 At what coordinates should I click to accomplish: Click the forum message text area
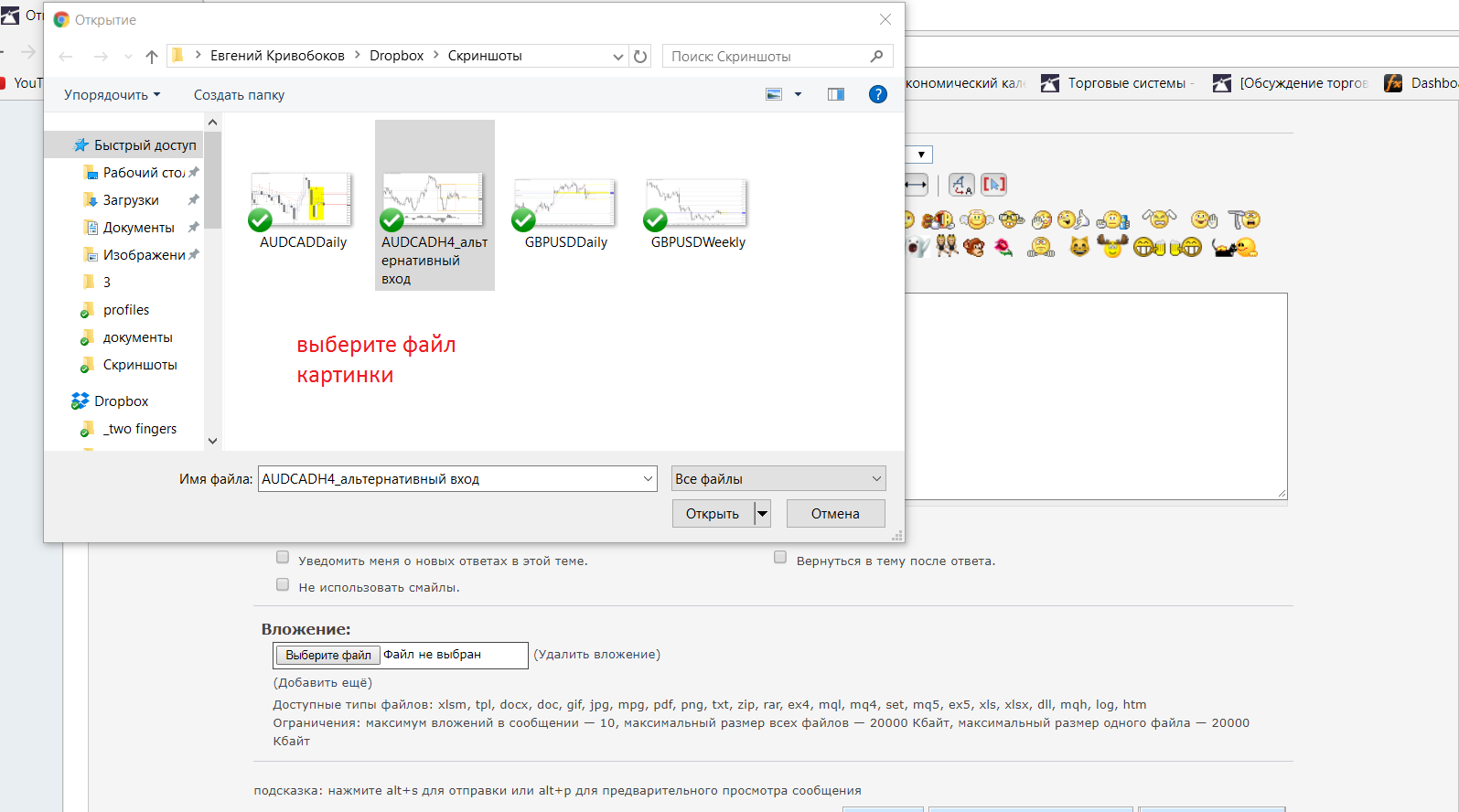point(1096,396)
